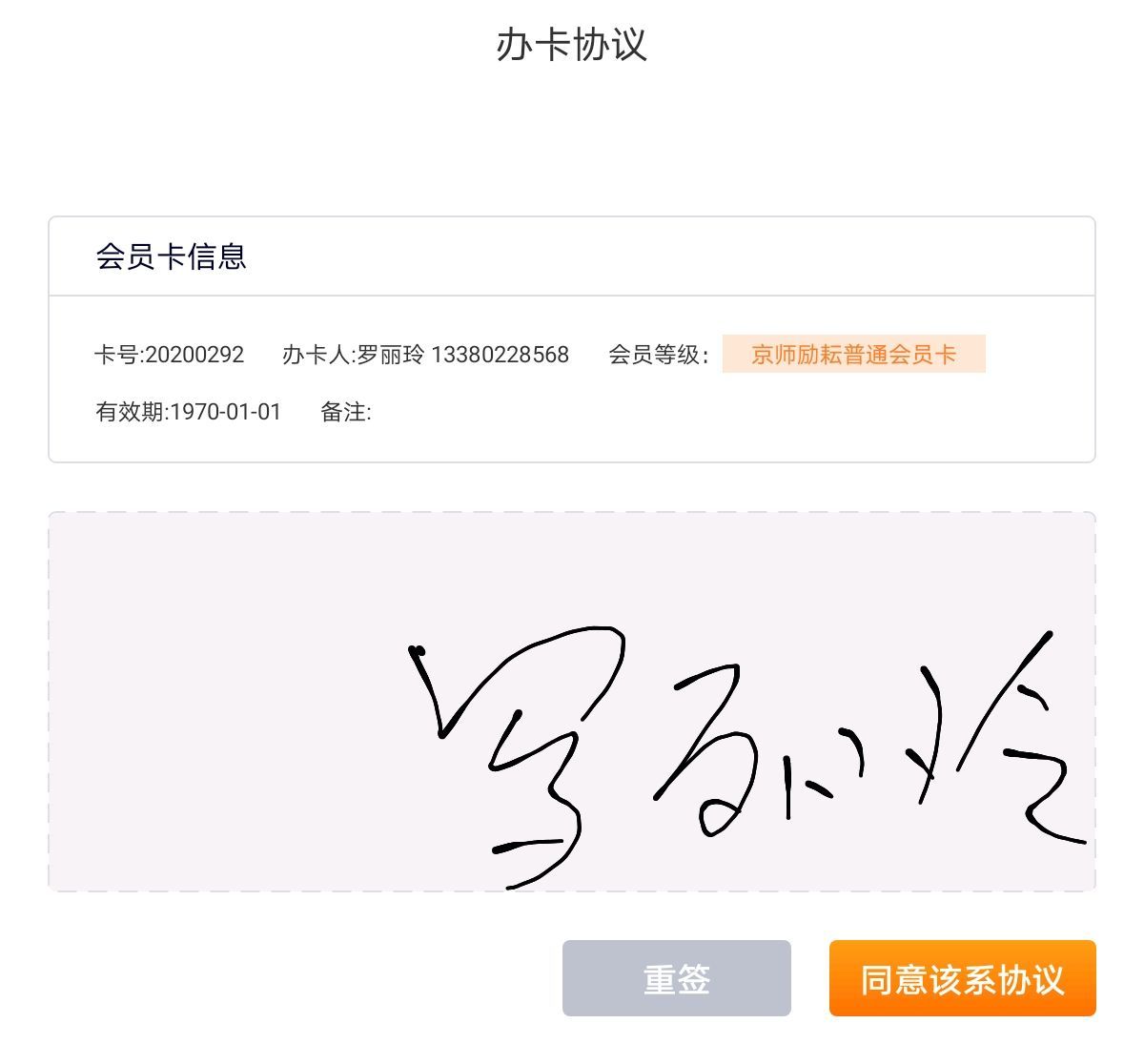Viewport: 1144px width, 1064px height.
Task: Agree via 同意该系协议 button
Action: pyautogui.click(x=962, y=978)
